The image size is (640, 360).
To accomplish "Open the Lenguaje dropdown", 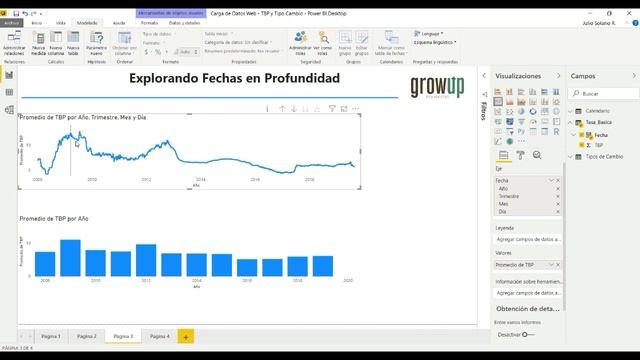I will click(429, 34).
